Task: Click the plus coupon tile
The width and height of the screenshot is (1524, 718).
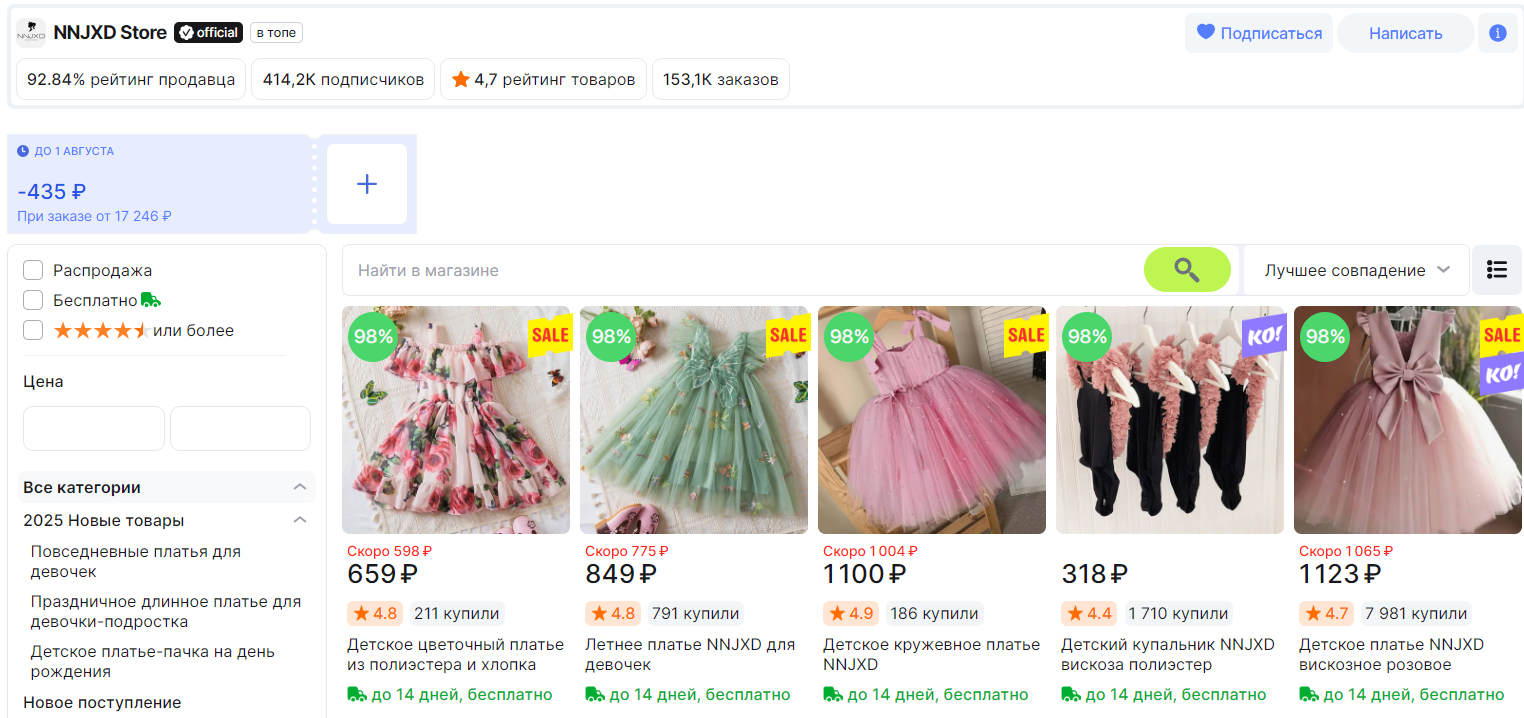Action: coord(367,184)
